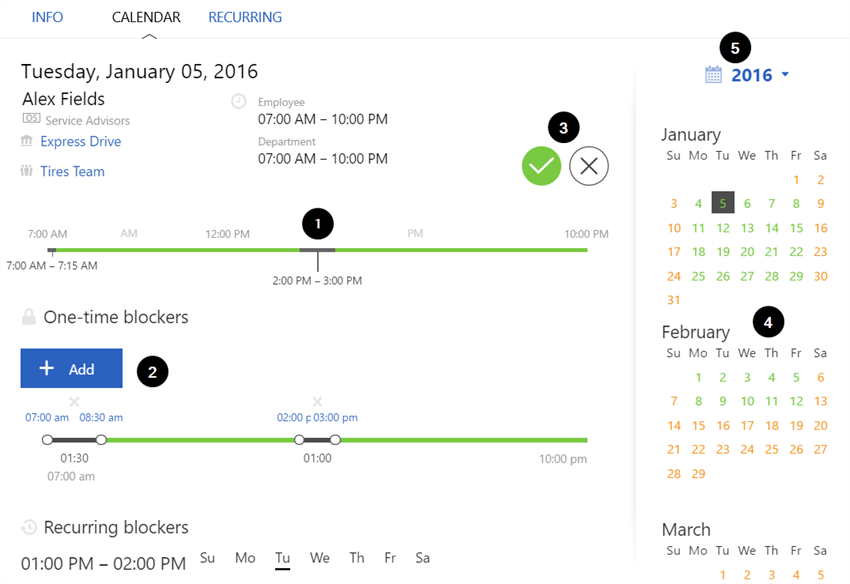Open the Express Drive link
The width and height of the screenshot is (850, 584).
pyautogui.click(x=81, y=142)
